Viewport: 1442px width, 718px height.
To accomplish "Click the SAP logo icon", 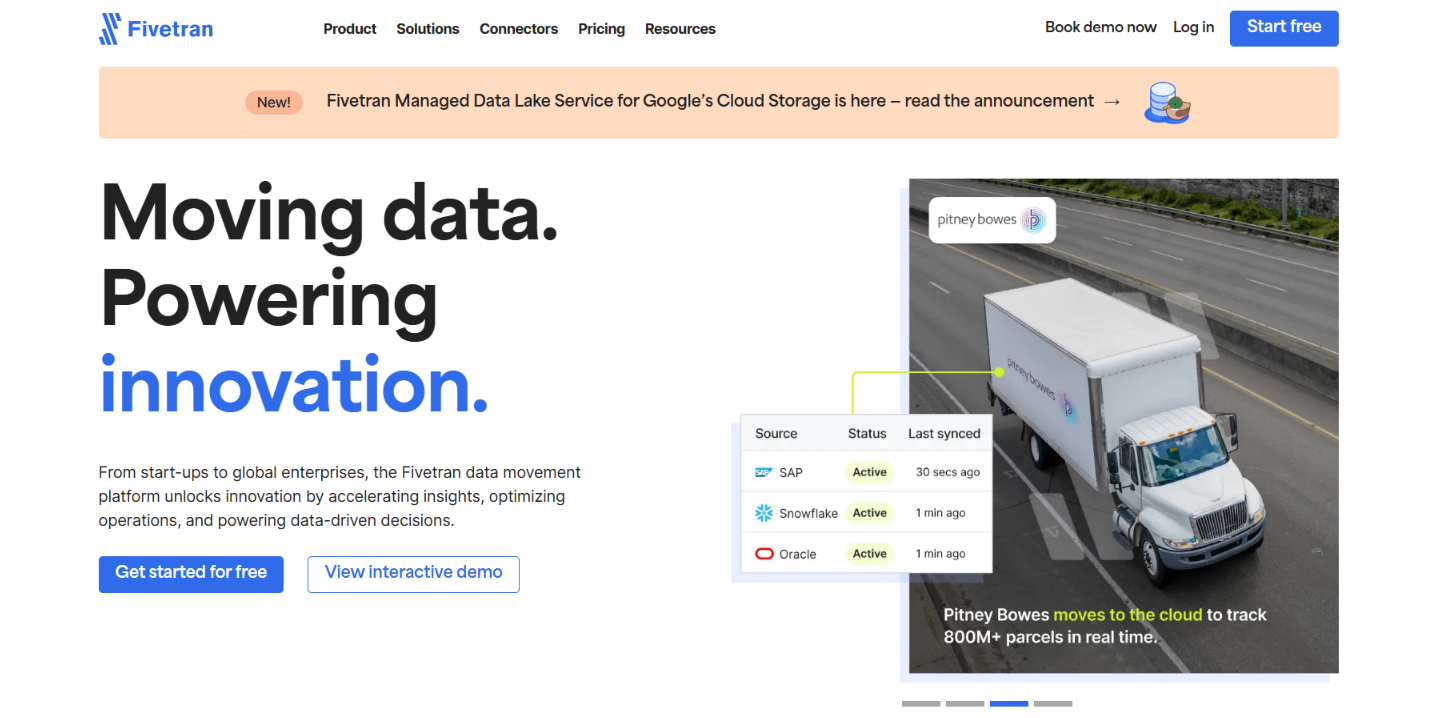I will pos(764,472).
